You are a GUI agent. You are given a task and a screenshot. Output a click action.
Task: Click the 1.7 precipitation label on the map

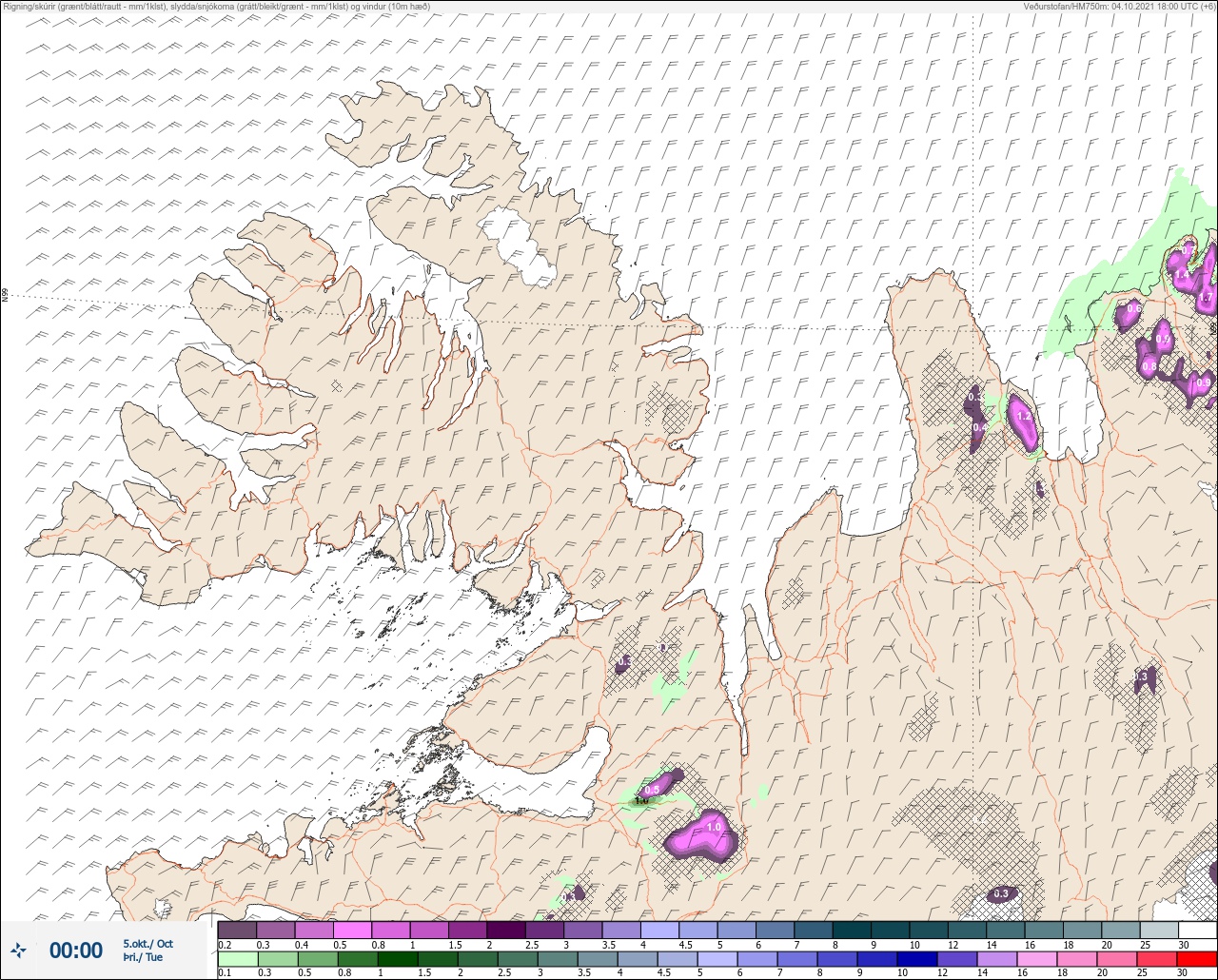point(1206,298)
